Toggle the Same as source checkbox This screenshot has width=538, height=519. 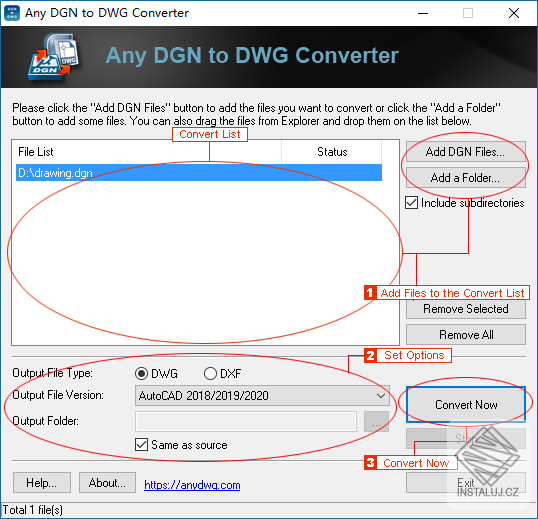pyautogui.click(x=141, y=445)
